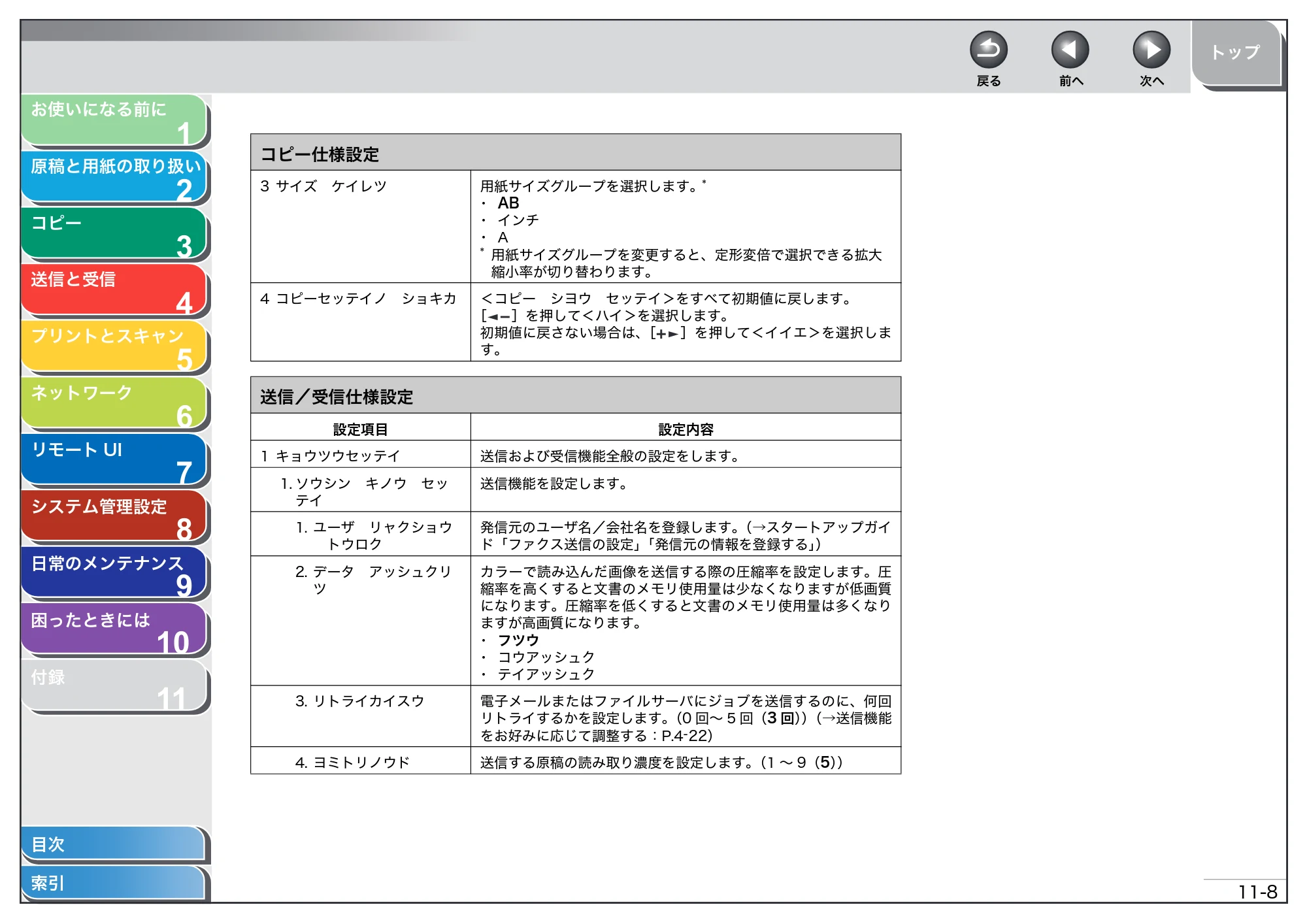1307x924 pixels.
Task: Click row '2. データ アッシュクリツ'
Action: coord(575,621)
